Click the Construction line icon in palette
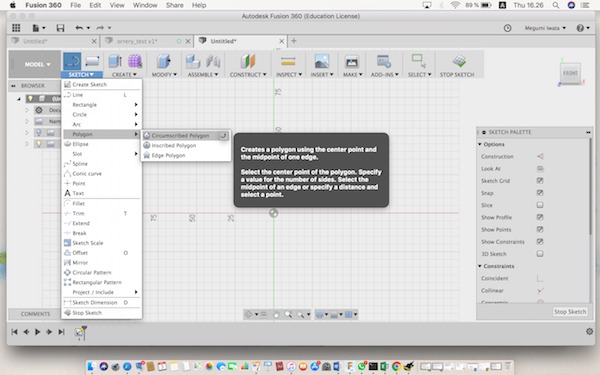This screenshot has height=375, width=600. pos(540,156)
